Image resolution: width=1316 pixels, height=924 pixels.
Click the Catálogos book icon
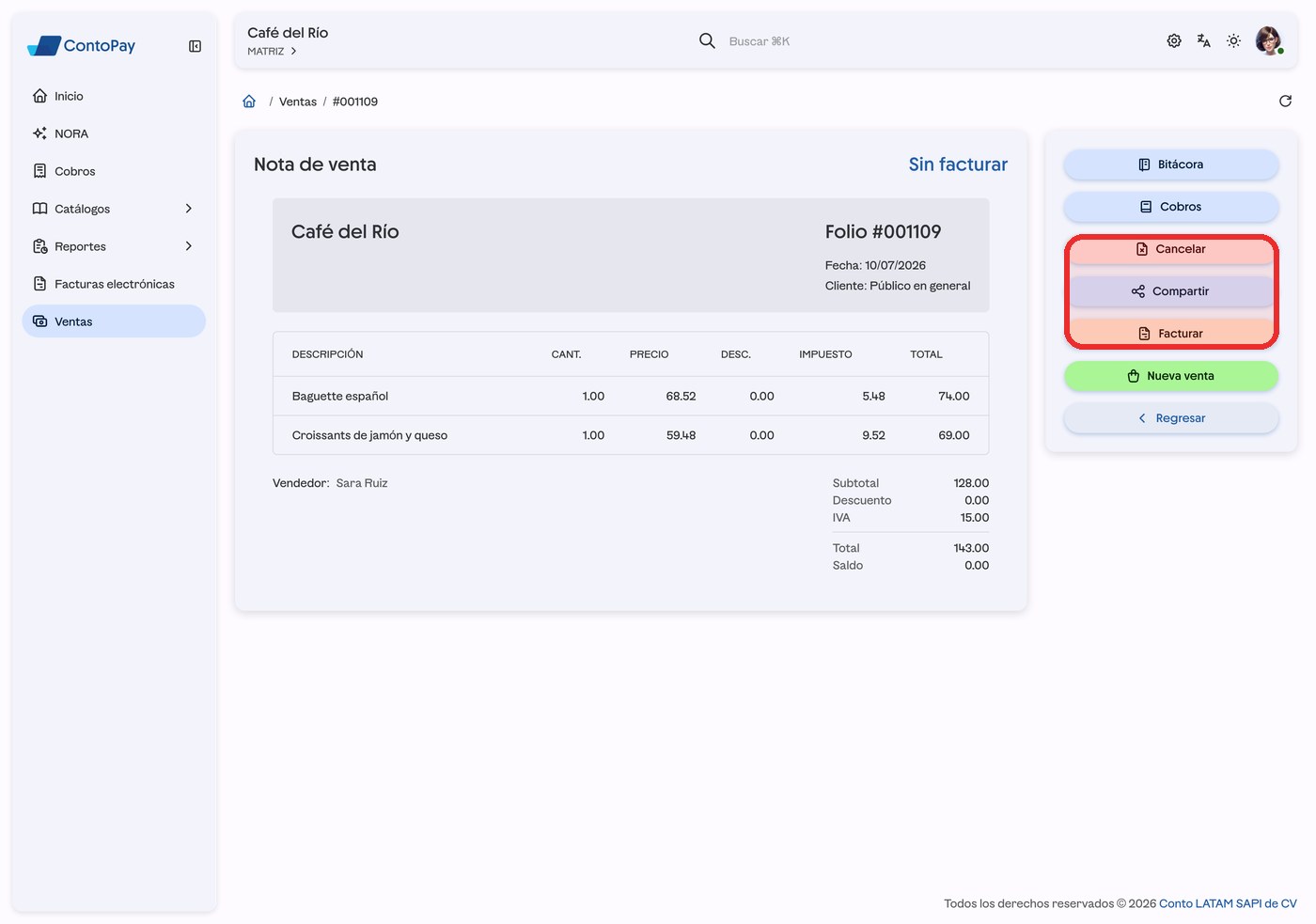coord(39,209)
